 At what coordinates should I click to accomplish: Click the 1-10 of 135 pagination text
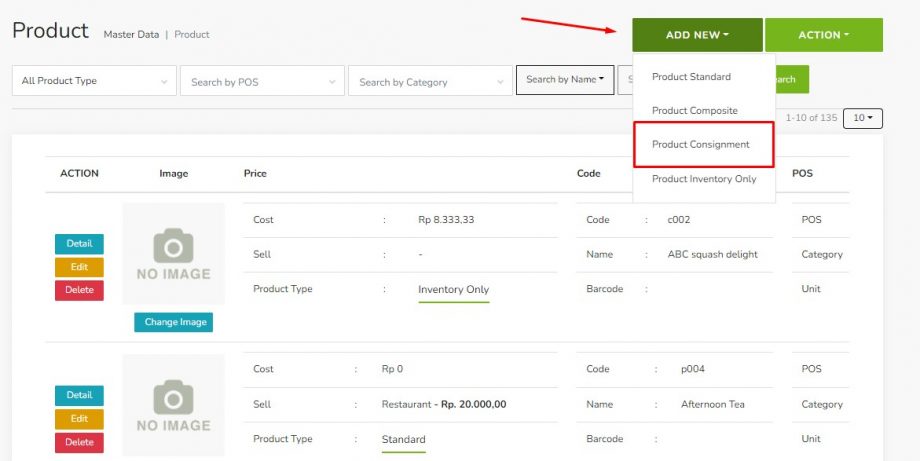coord(811,118)
